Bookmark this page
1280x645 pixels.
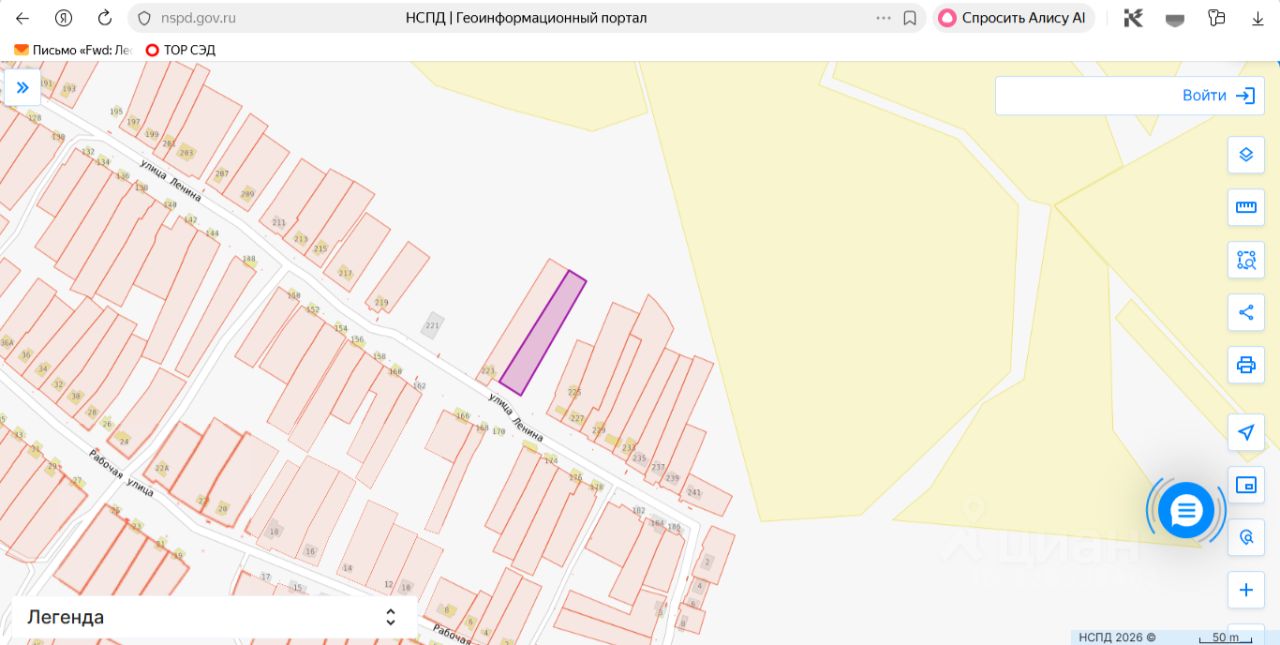coord(910,18)
